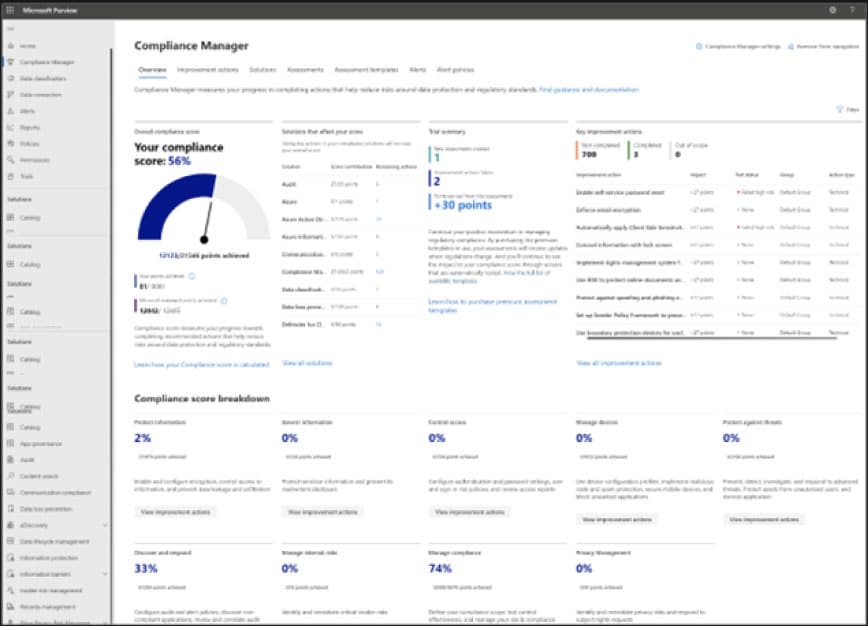Screen dimensions: 868x630
Task: Click the compliance score gauge chart
Action: click(204, 208)
